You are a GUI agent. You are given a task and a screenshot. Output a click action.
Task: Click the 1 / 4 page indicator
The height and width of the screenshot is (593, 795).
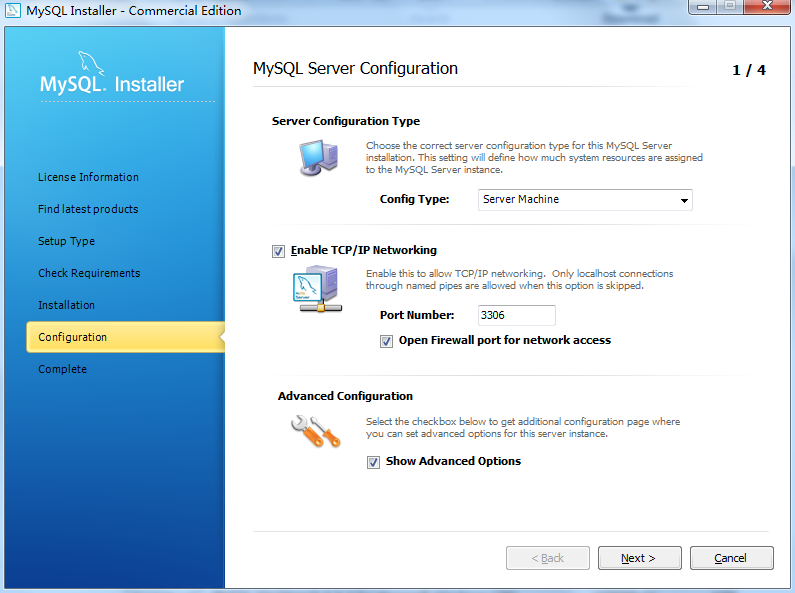[x=749, y=70]
